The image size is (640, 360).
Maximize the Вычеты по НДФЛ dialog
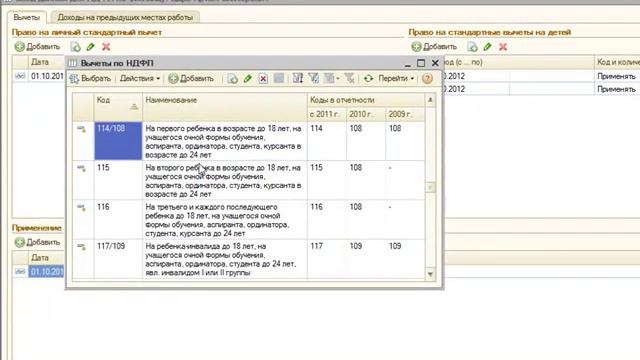pos(421,63)
